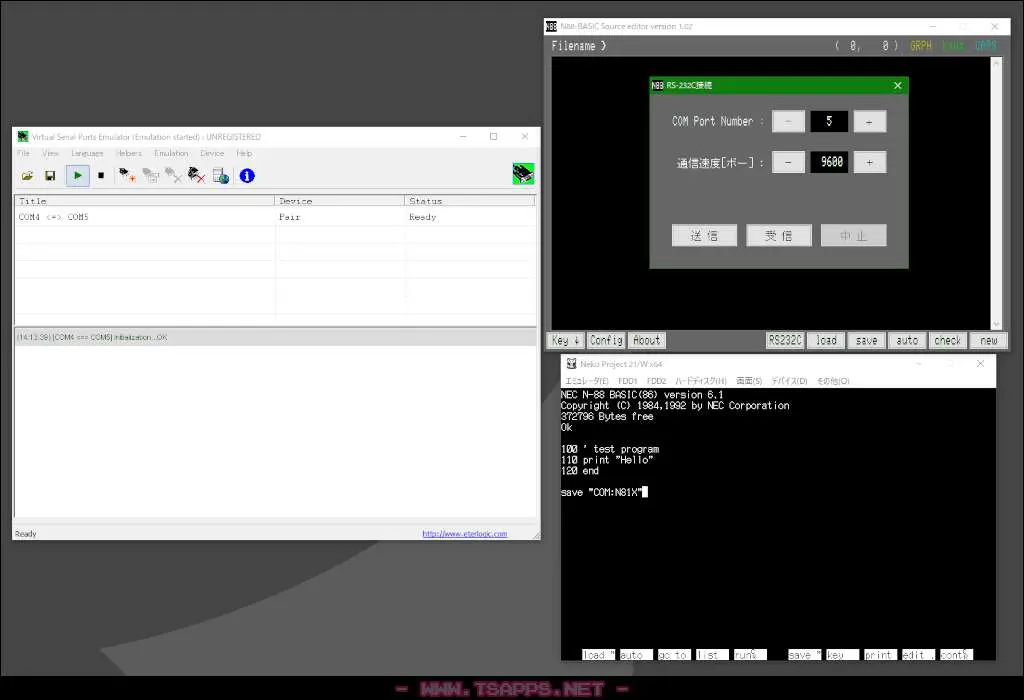Open the eterlogic.com website link
Viewport: 1024px width, 700px height.
[x=464, y=533]
